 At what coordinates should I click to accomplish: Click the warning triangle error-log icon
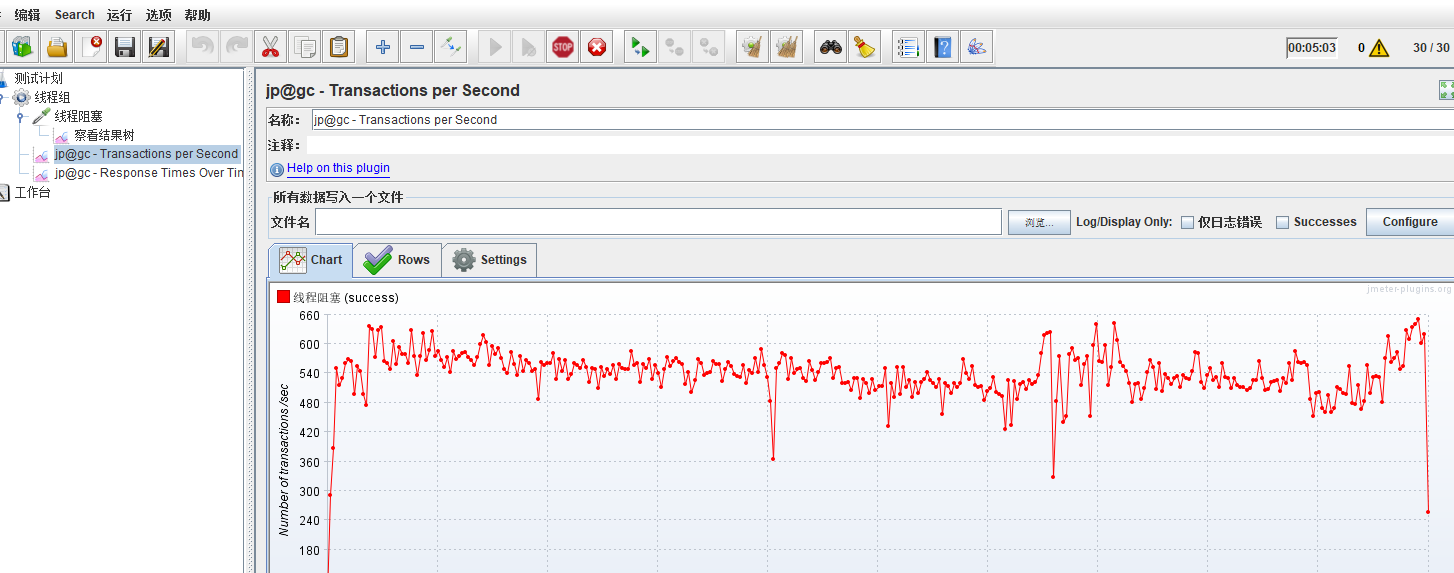(1379, 47)
